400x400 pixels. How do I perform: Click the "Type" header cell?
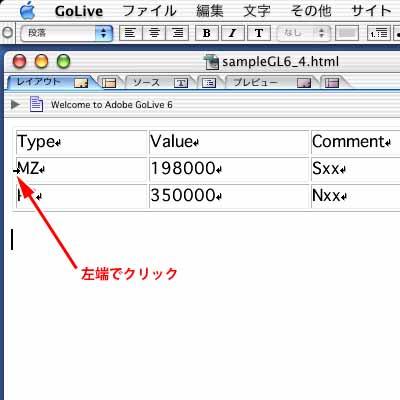click(81, 142)
